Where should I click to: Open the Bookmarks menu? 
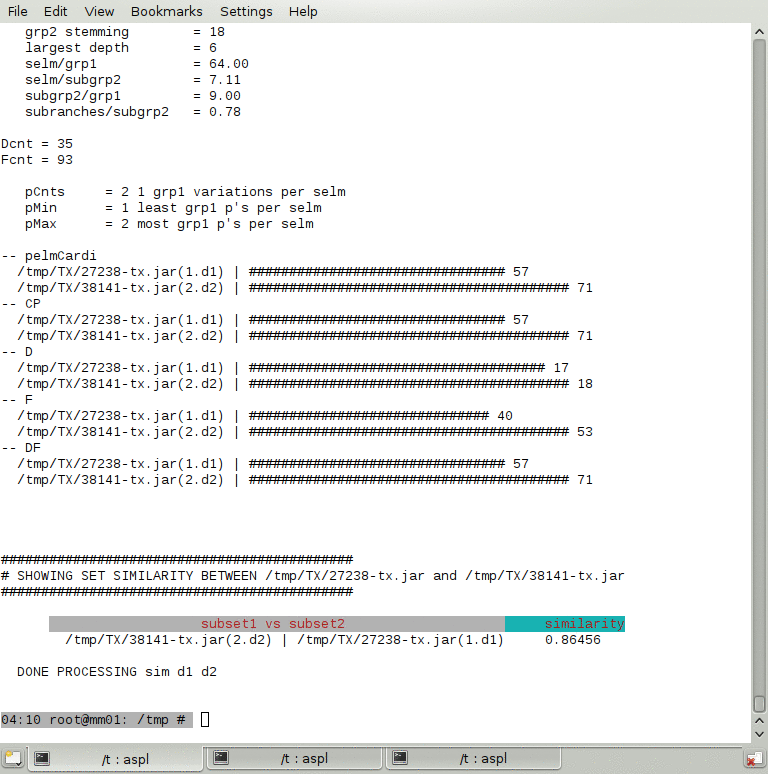coord(166,11)
